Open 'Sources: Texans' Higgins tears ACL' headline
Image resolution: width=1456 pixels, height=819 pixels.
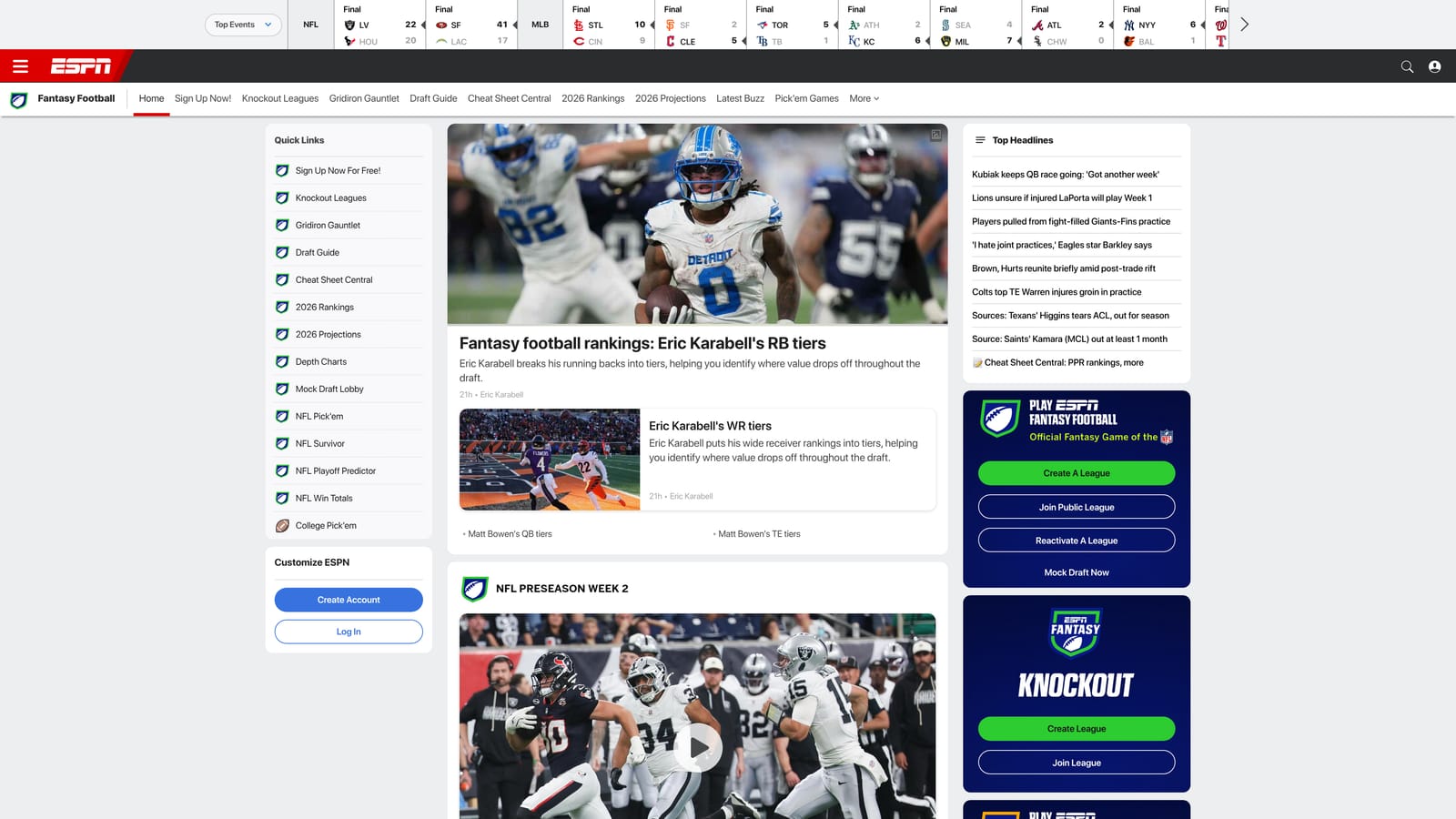[1070, 316]
